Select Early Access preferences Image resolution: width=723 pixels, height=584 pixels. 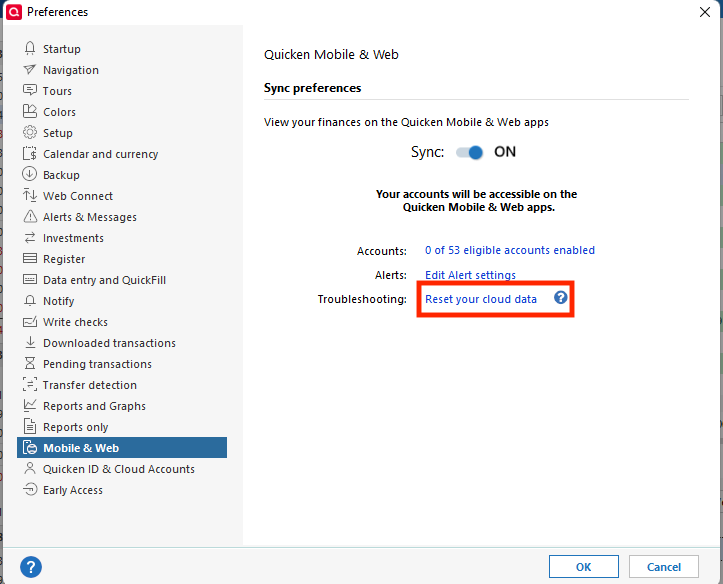(73, 490)
